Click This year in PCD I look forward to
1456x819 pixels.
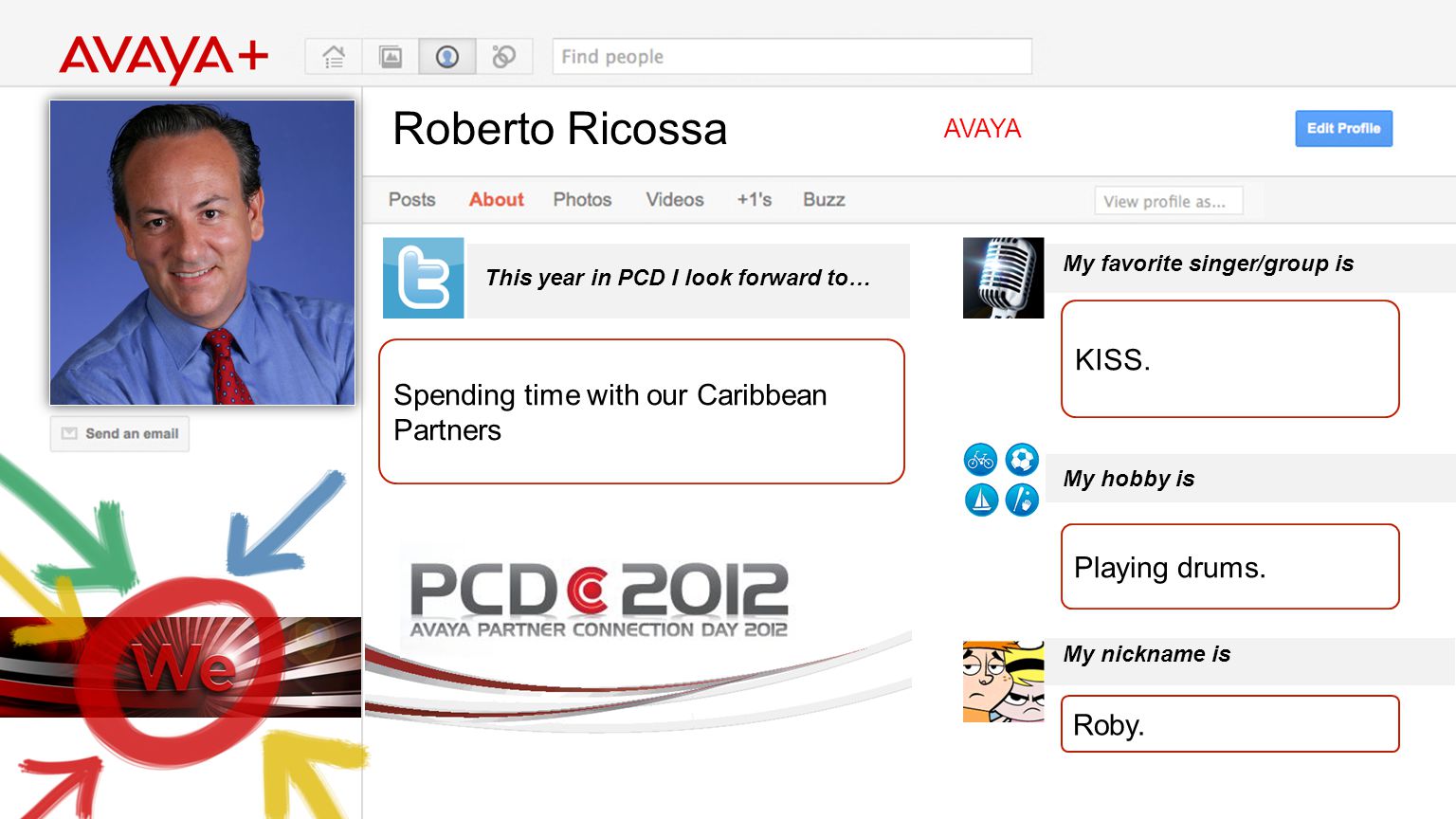pyautogui.click(x=678, y=278)
